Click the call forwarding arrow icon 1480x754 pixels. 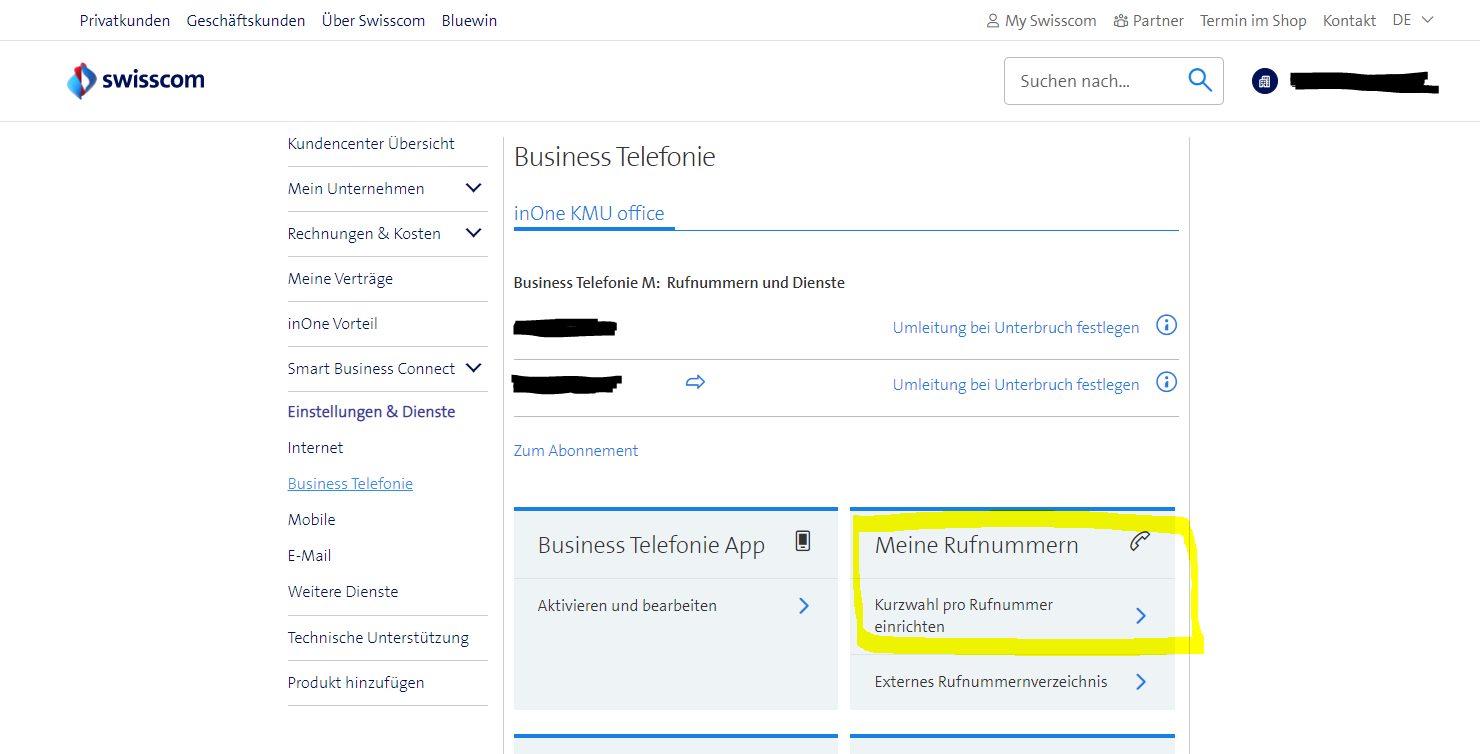(695, 382)
